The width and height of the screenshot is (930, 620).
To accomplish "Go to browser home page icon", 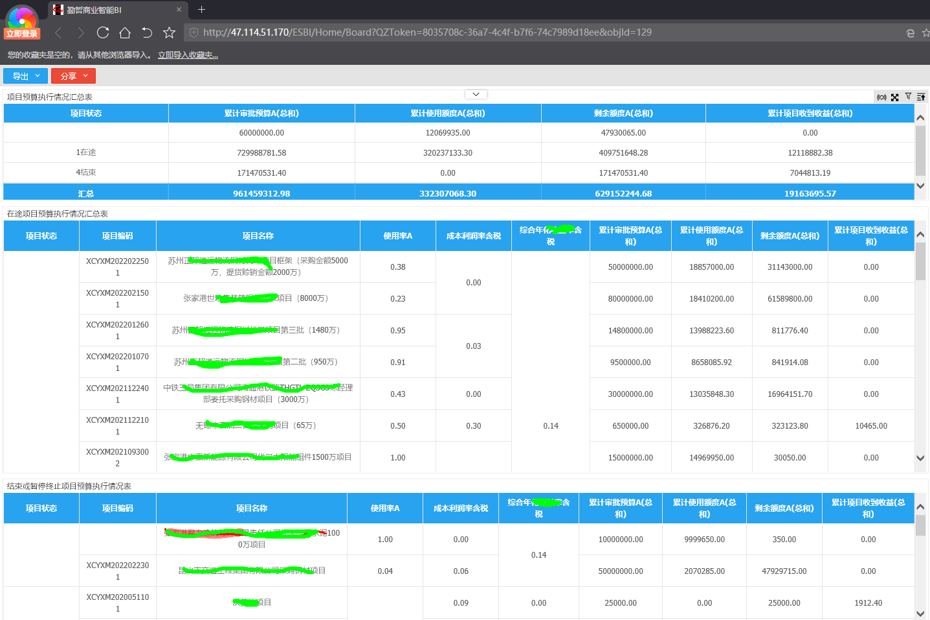I will point(125,32).
